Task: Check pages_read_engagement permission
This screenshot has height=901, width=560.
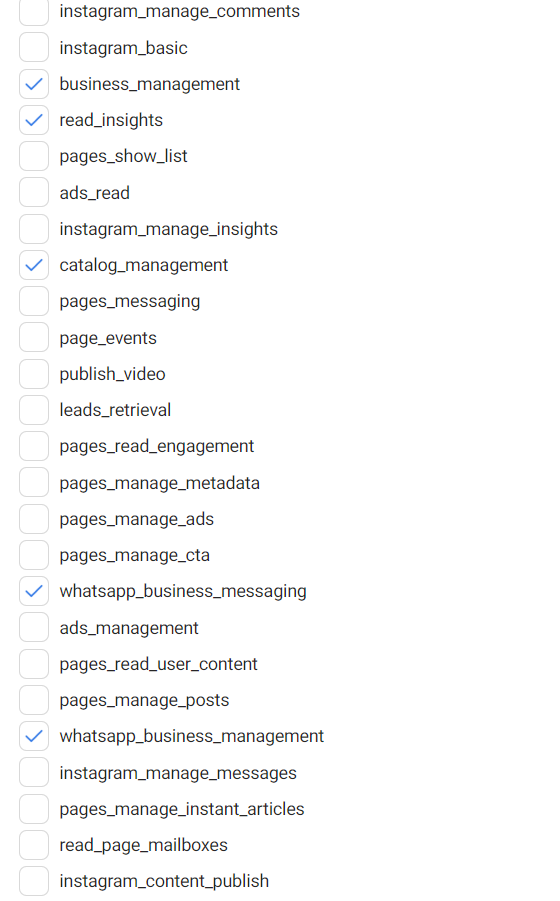Action: [x=34, y=446]
